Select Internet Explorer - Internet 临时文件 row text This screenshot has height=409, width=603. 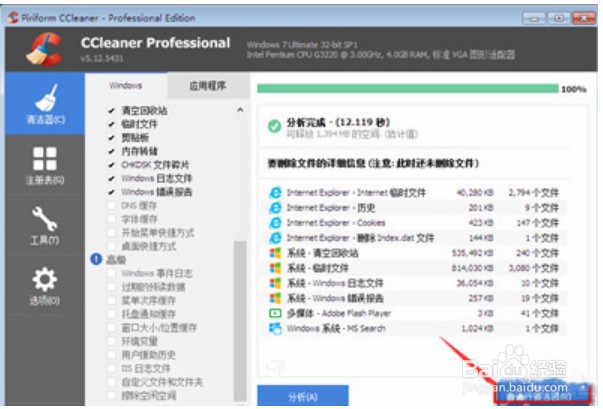[356, 192]
